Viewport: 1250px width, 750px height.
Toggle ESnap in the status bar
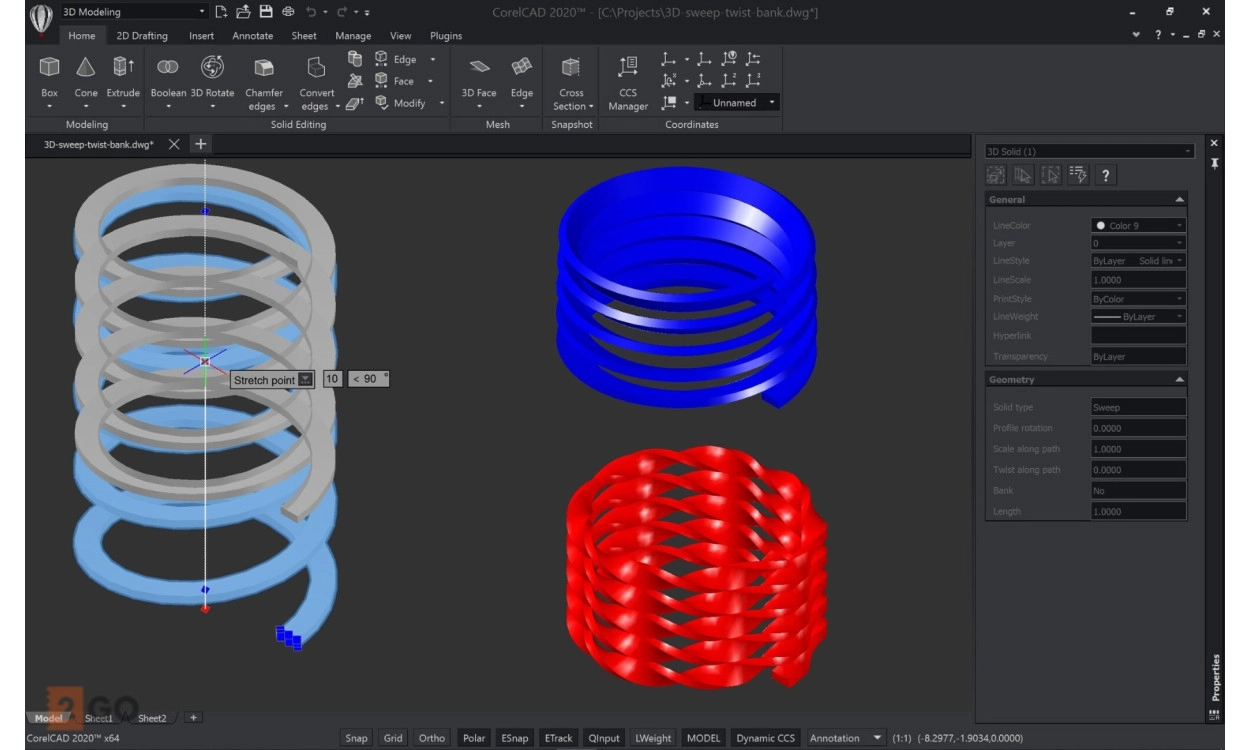point(515,738)
